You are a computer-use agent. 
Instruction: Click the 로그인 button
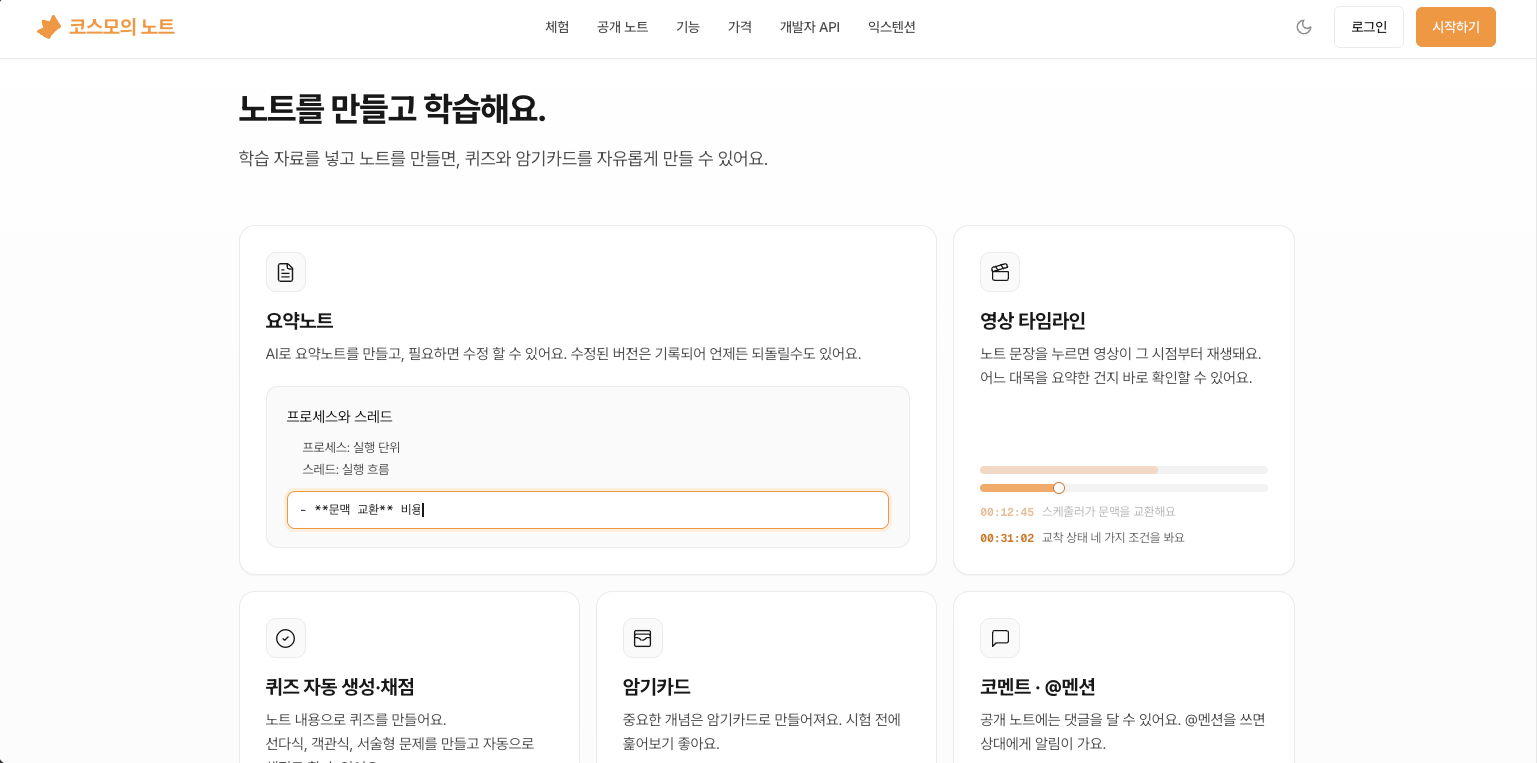pyautogui.click(x=1369, y=27)
